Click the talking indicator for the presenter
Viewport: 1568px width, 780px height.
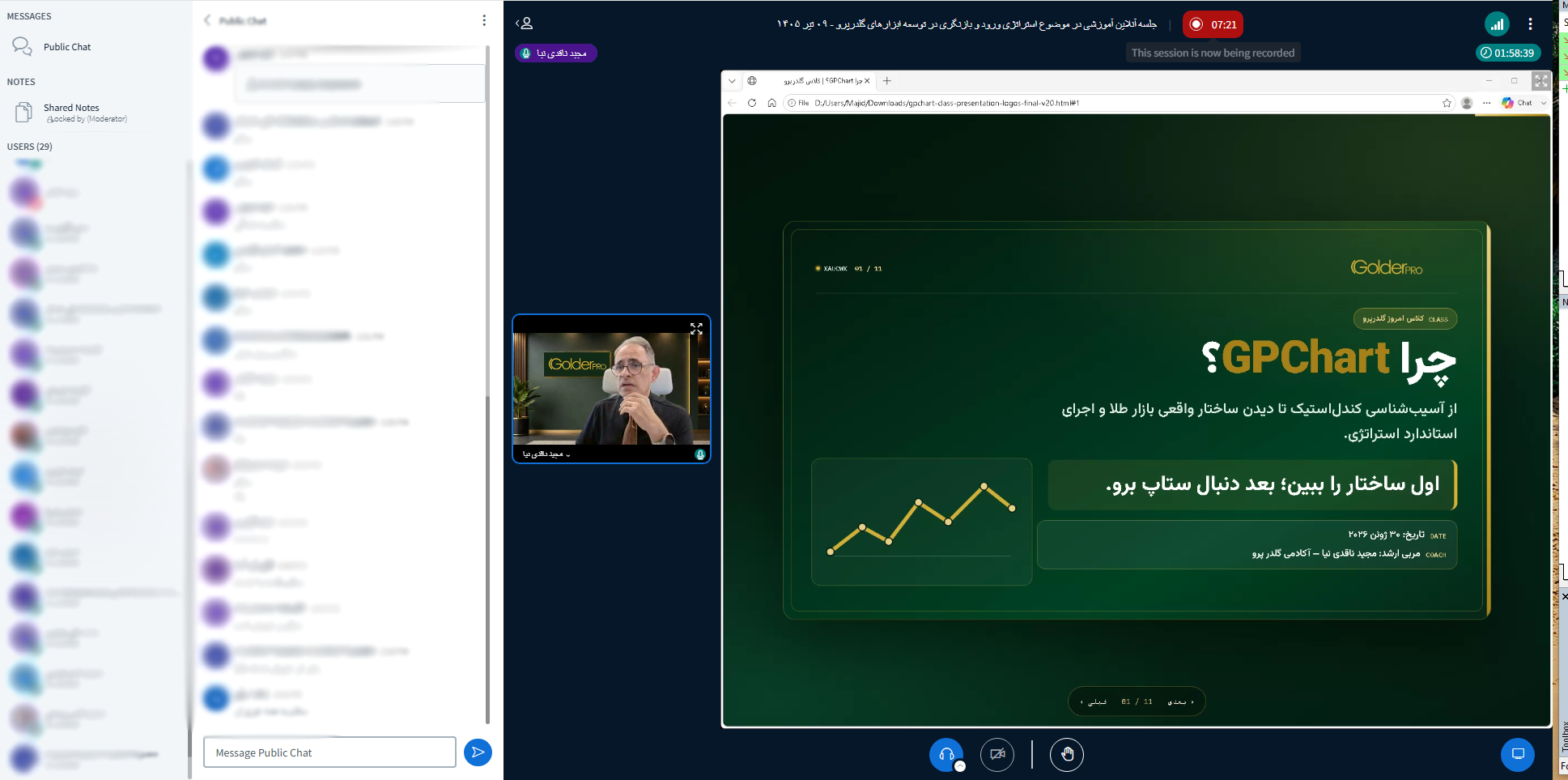pos(556,53)
